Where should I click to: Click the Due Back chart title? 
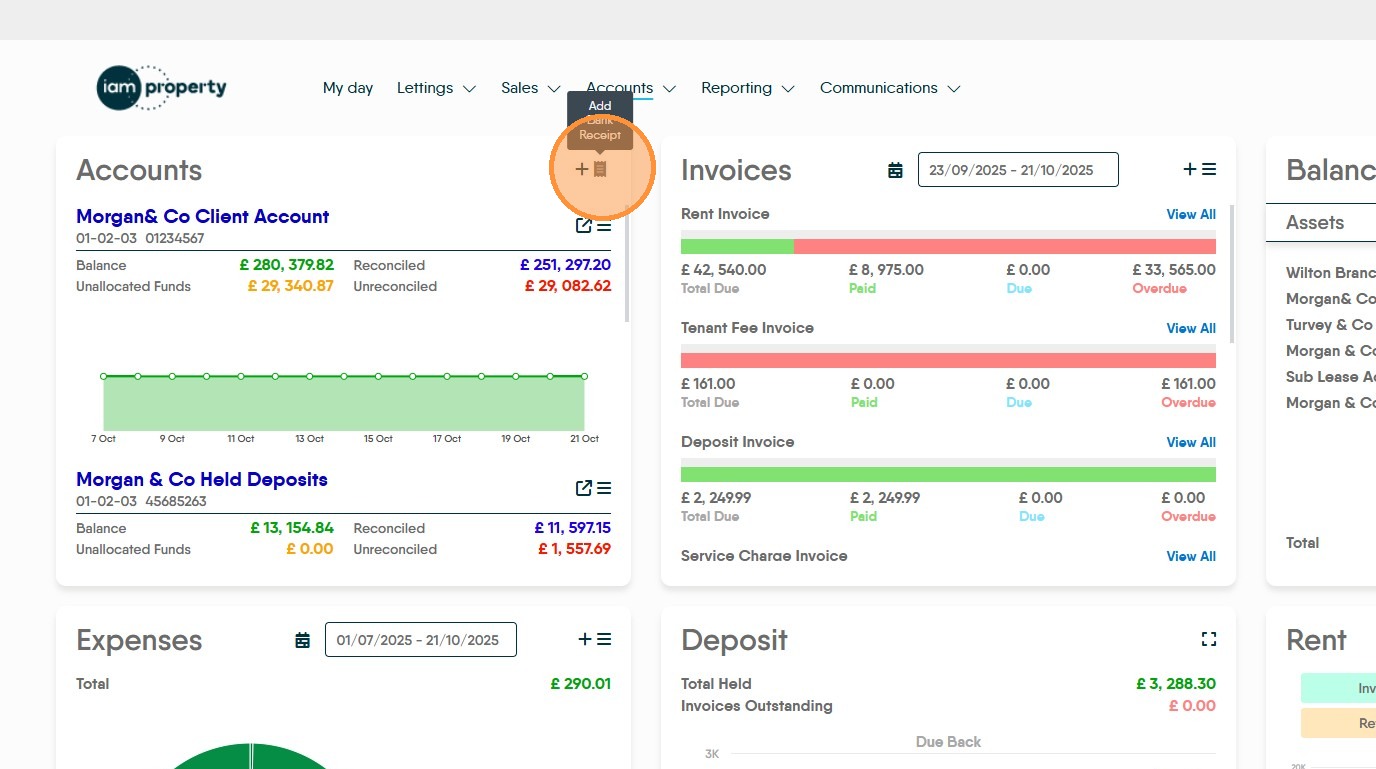pyautogui.click(x=948, y=742)
